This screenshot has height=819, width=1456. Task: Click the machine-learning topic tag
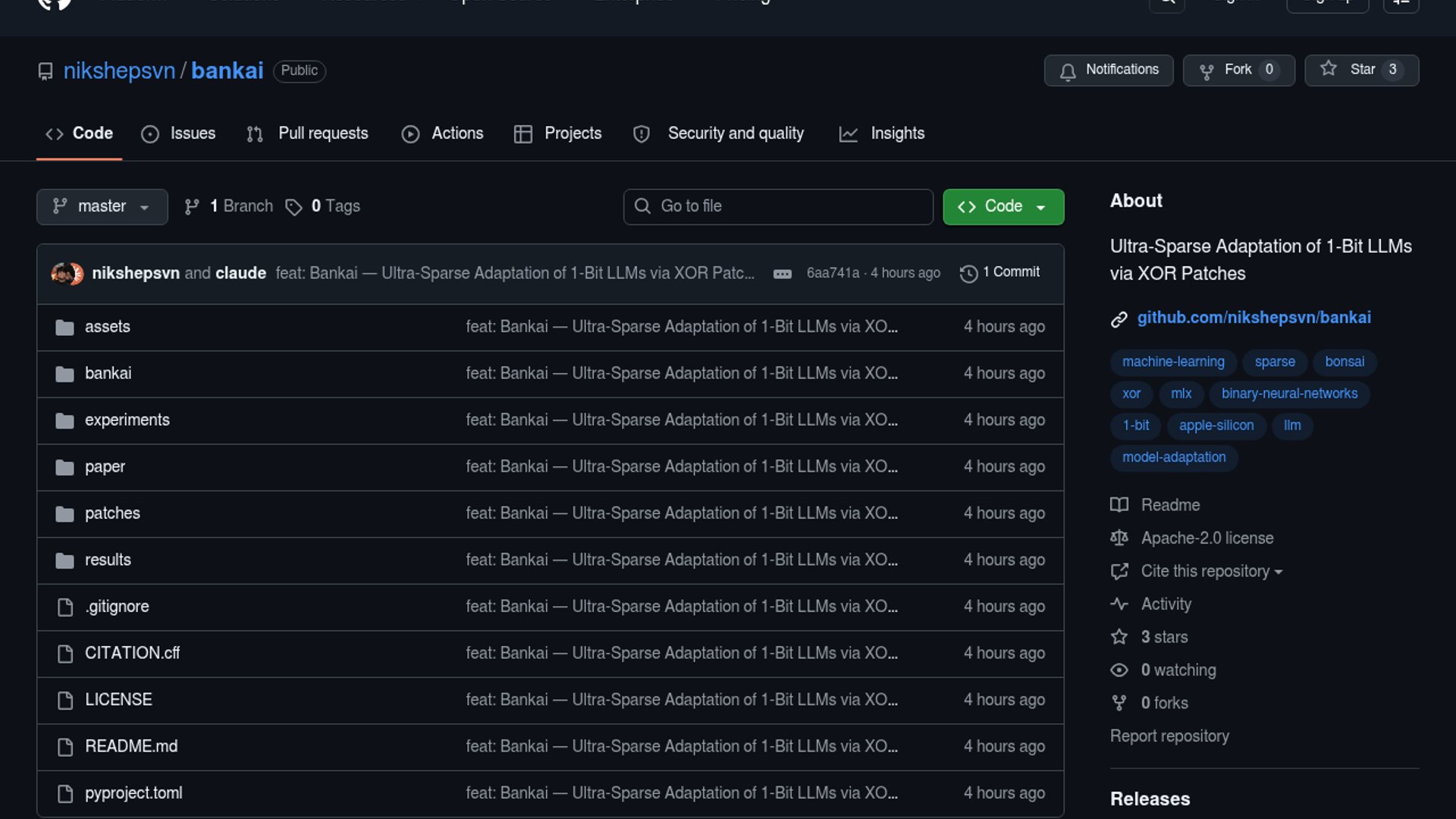point(1172,362)
